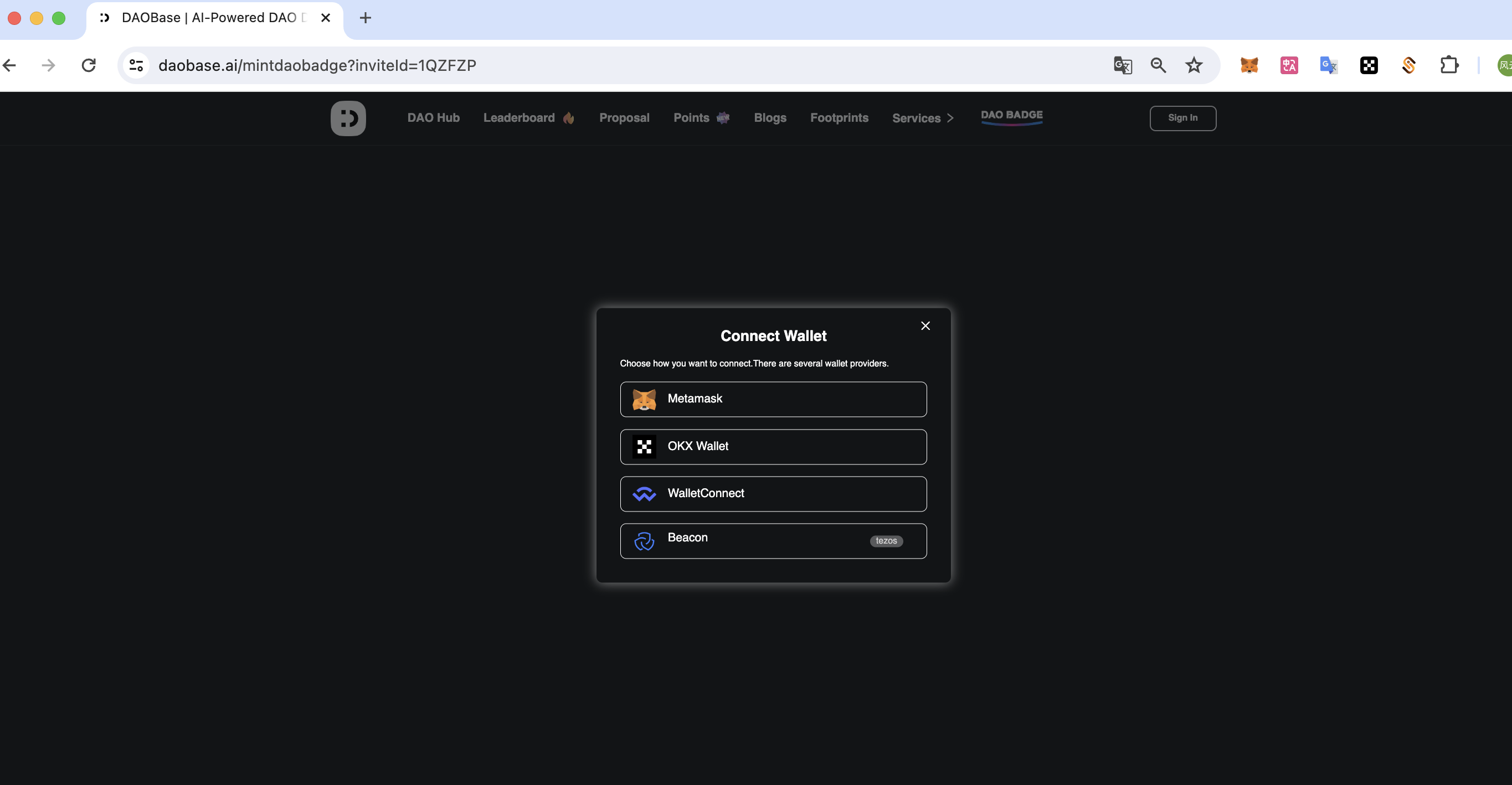Click translate page icon in address bar
This screenshot has height=785, width=1512.
click(1122, 65)
